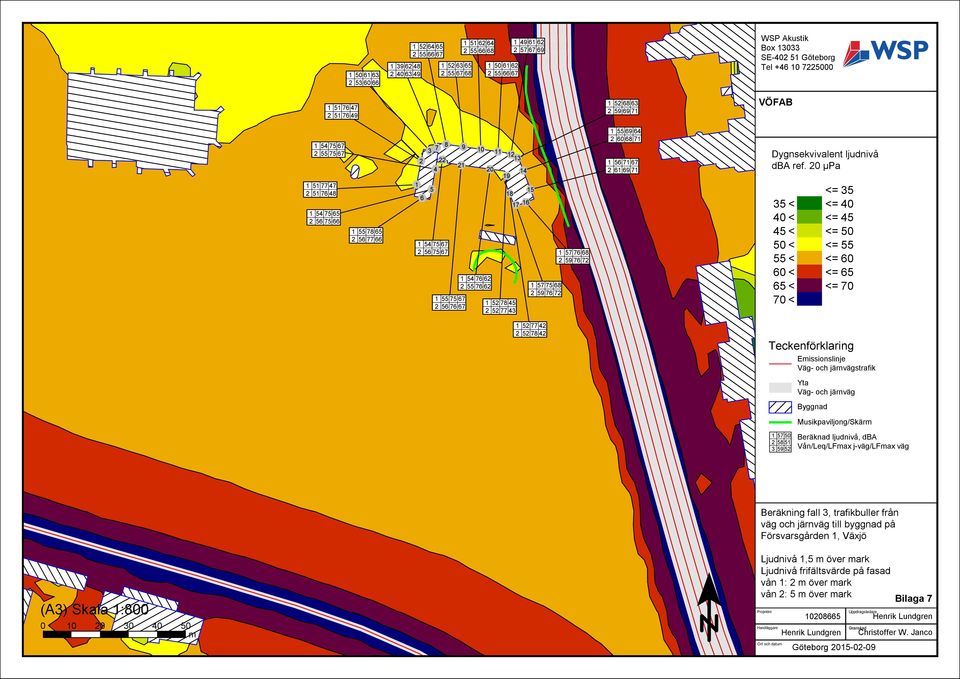Select the green 40–45 dBA swatch

810,217
